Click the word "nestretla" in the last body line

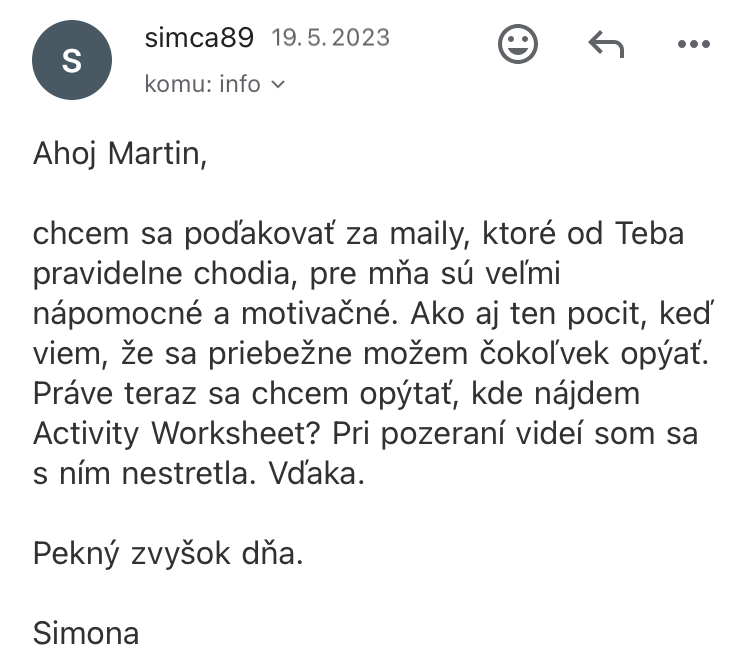click(x=186, y=473)
